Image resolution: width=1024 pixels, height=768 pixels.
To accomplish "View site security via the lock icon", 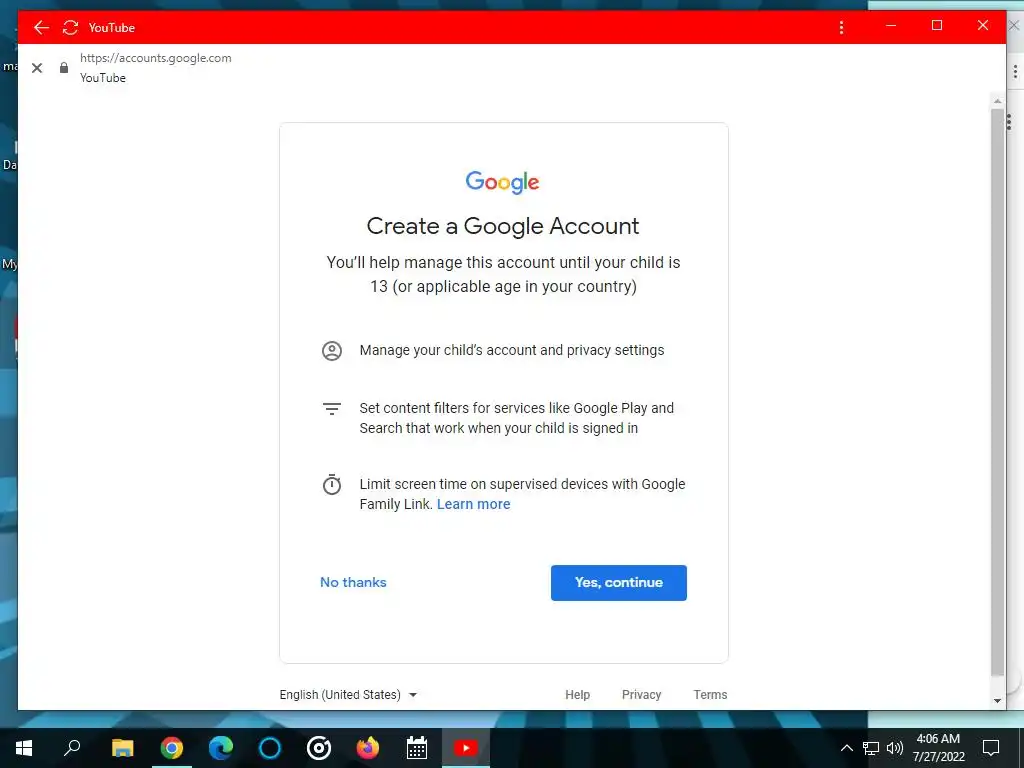I will tap(64, 68).
